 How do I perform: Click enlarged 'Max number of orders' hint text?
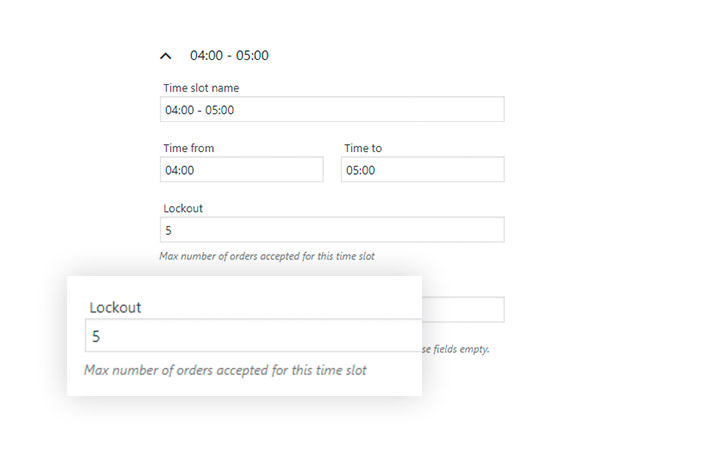(225, 370)
